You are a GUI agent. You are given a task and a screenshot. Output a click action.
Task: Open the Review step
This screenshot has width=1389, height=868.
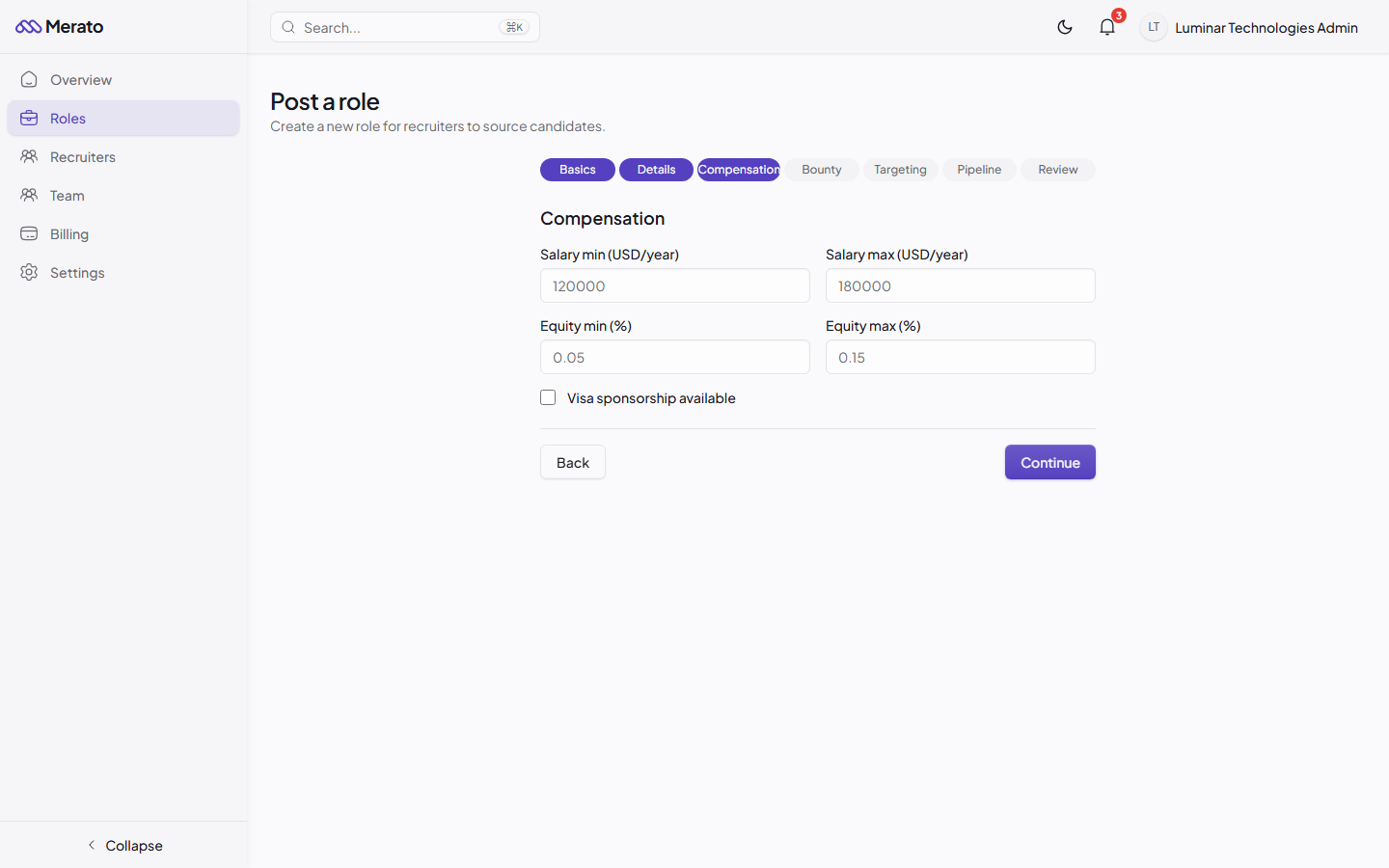1057,169
